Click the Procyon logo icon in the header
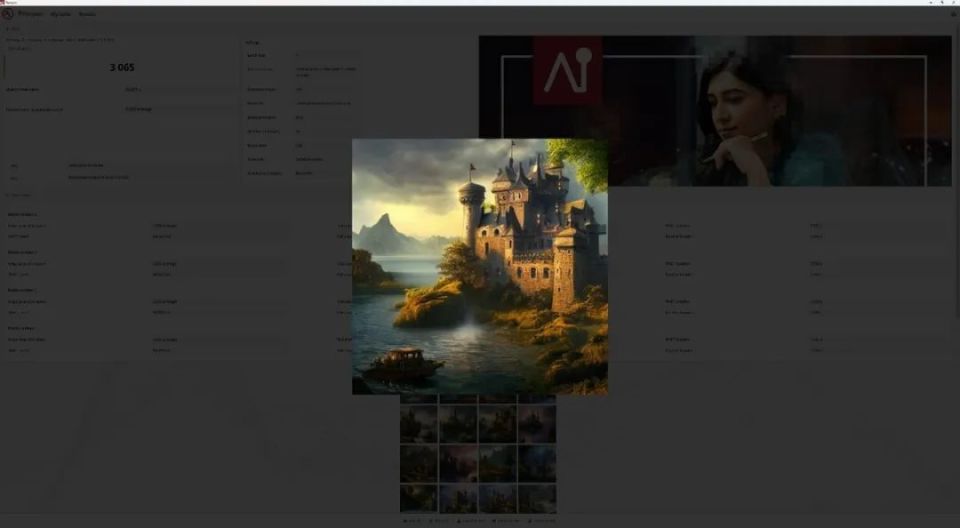 tap(7, 13)
